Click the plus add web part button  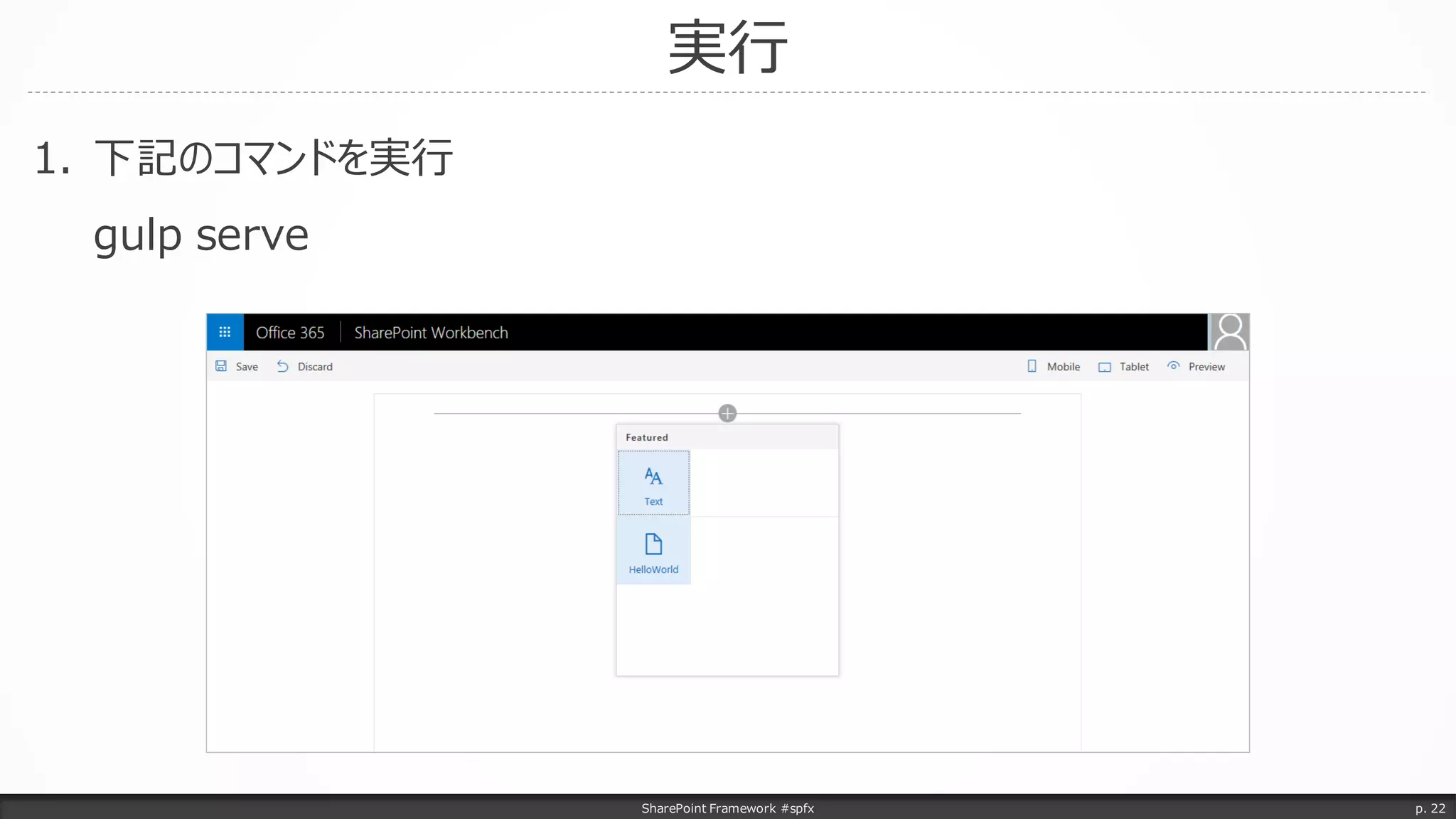[727, 413]
